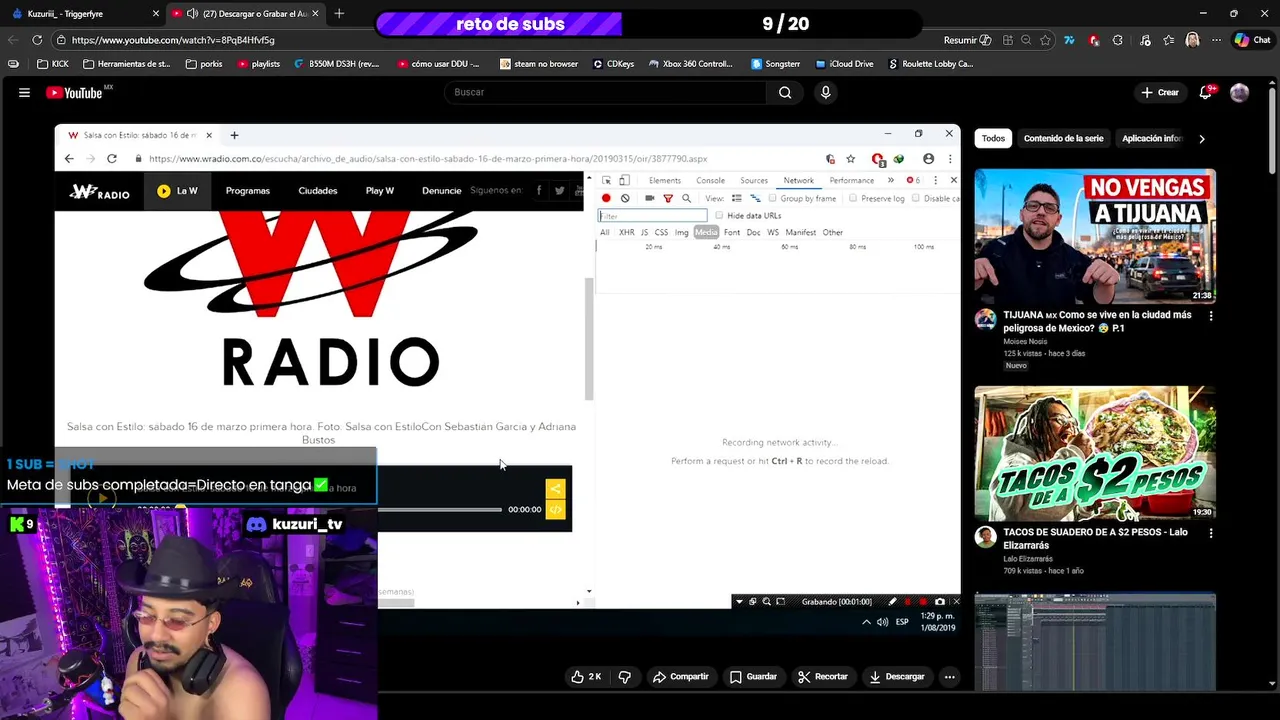Screen dimensions: 1280x720
Task: Open Edge settings and more ellipsis
Action: (1216, 40)
